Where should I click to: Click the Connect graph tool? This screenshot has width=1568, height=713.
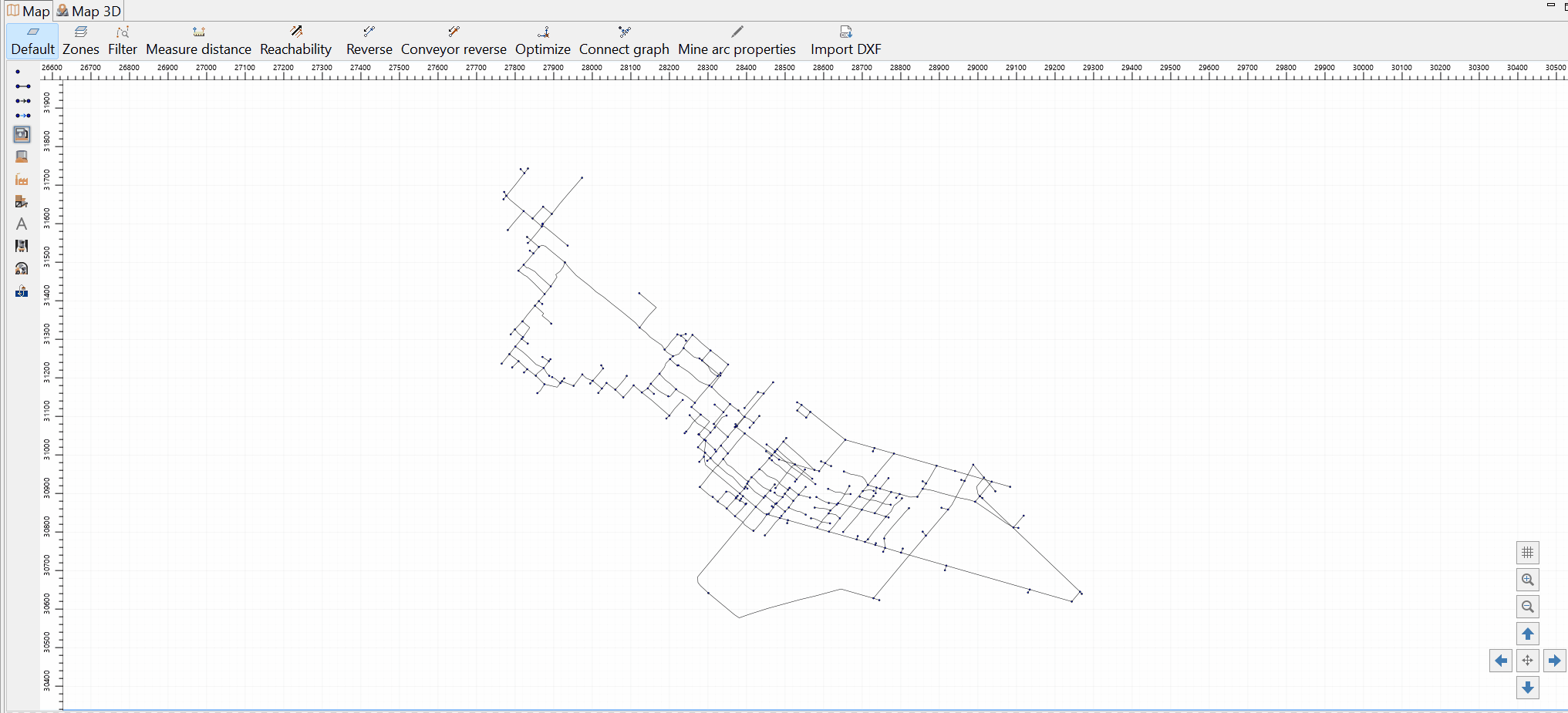tap(624, 41)
